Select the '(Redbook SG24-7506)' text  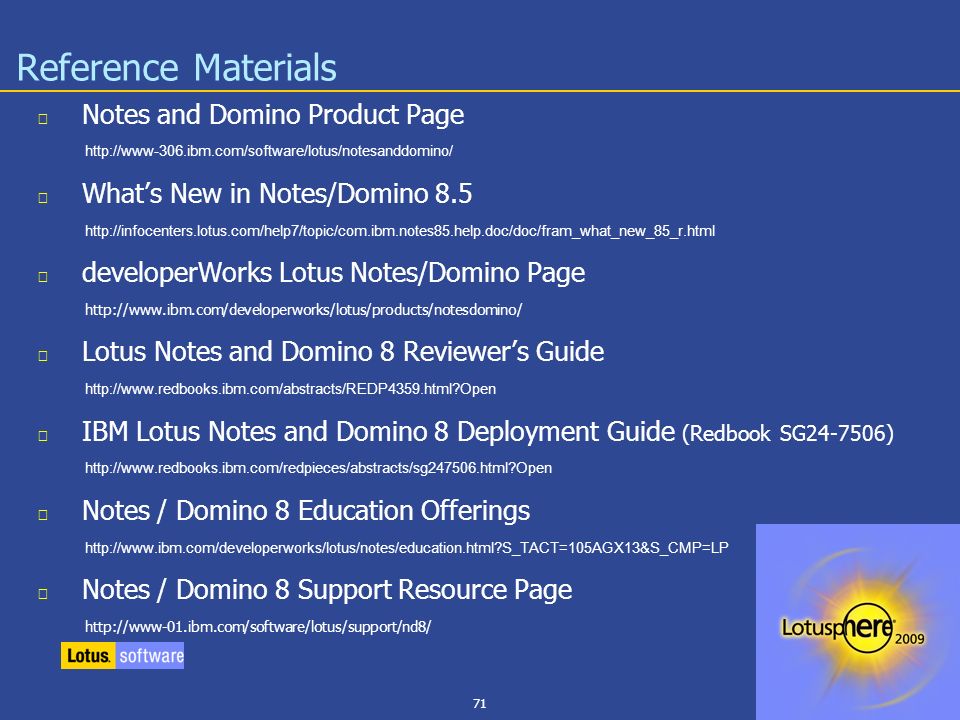coord(788,433)
